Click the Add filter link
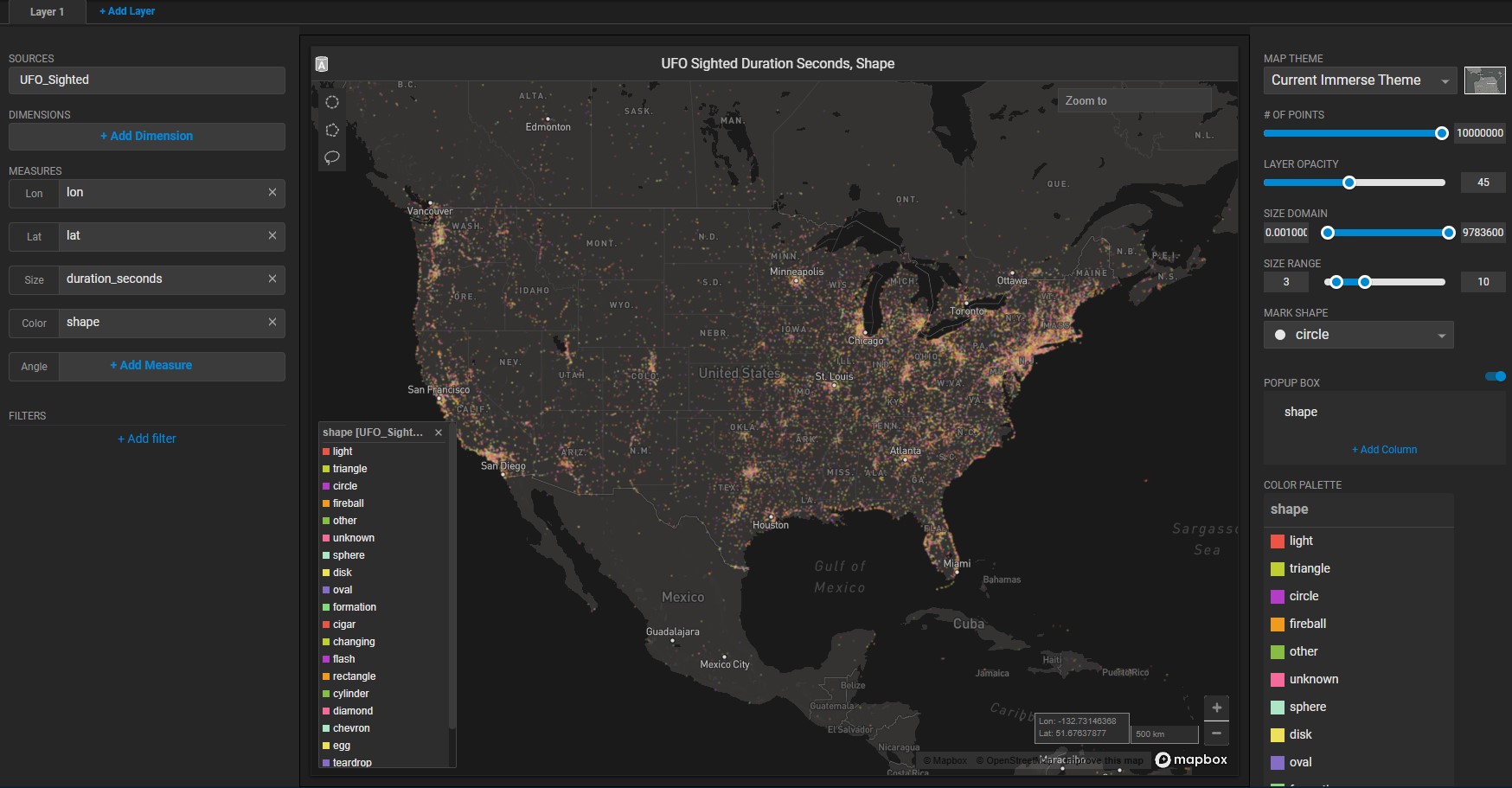Screen dimensions: 1512x788 (147, 439)
